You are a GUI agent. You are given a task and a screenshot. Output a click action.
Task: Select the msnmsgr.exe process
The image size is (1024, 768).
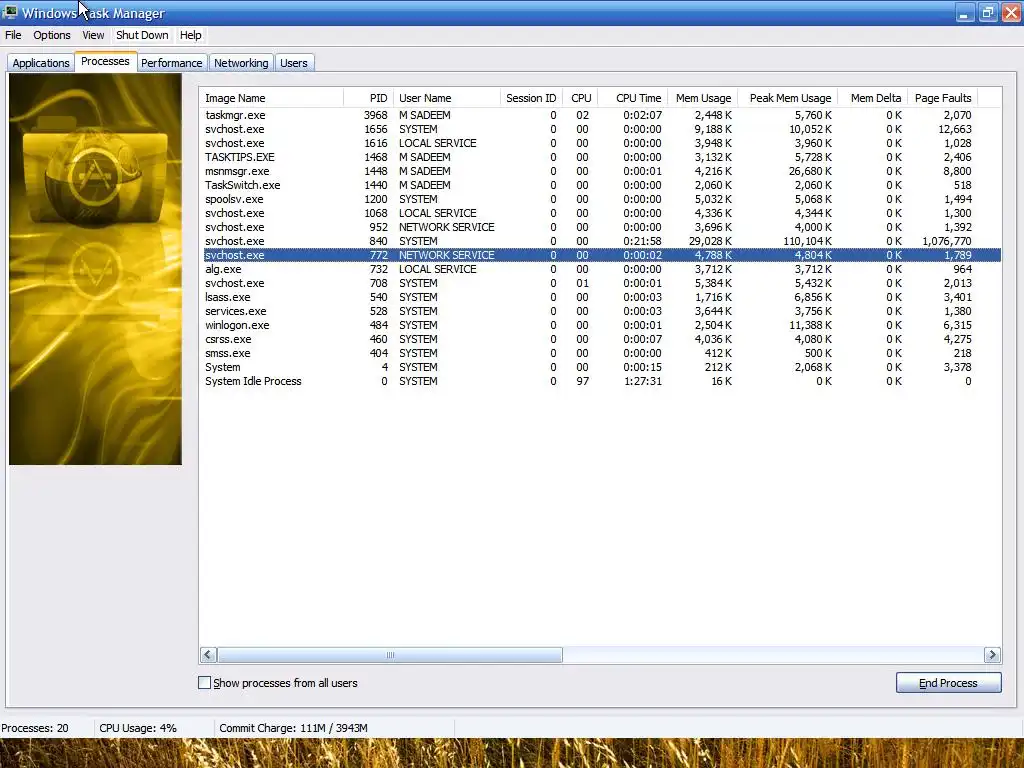(600, 171)
